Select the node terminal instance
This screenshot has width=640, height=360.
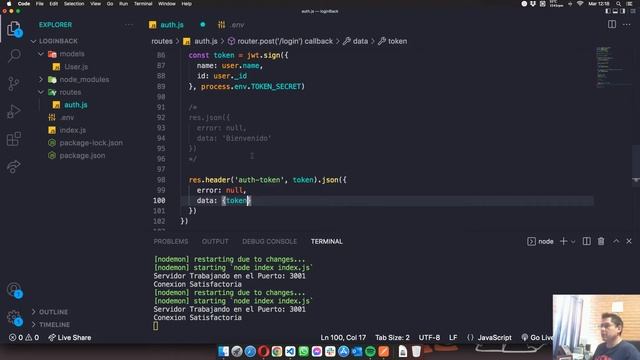coord(540,241)
